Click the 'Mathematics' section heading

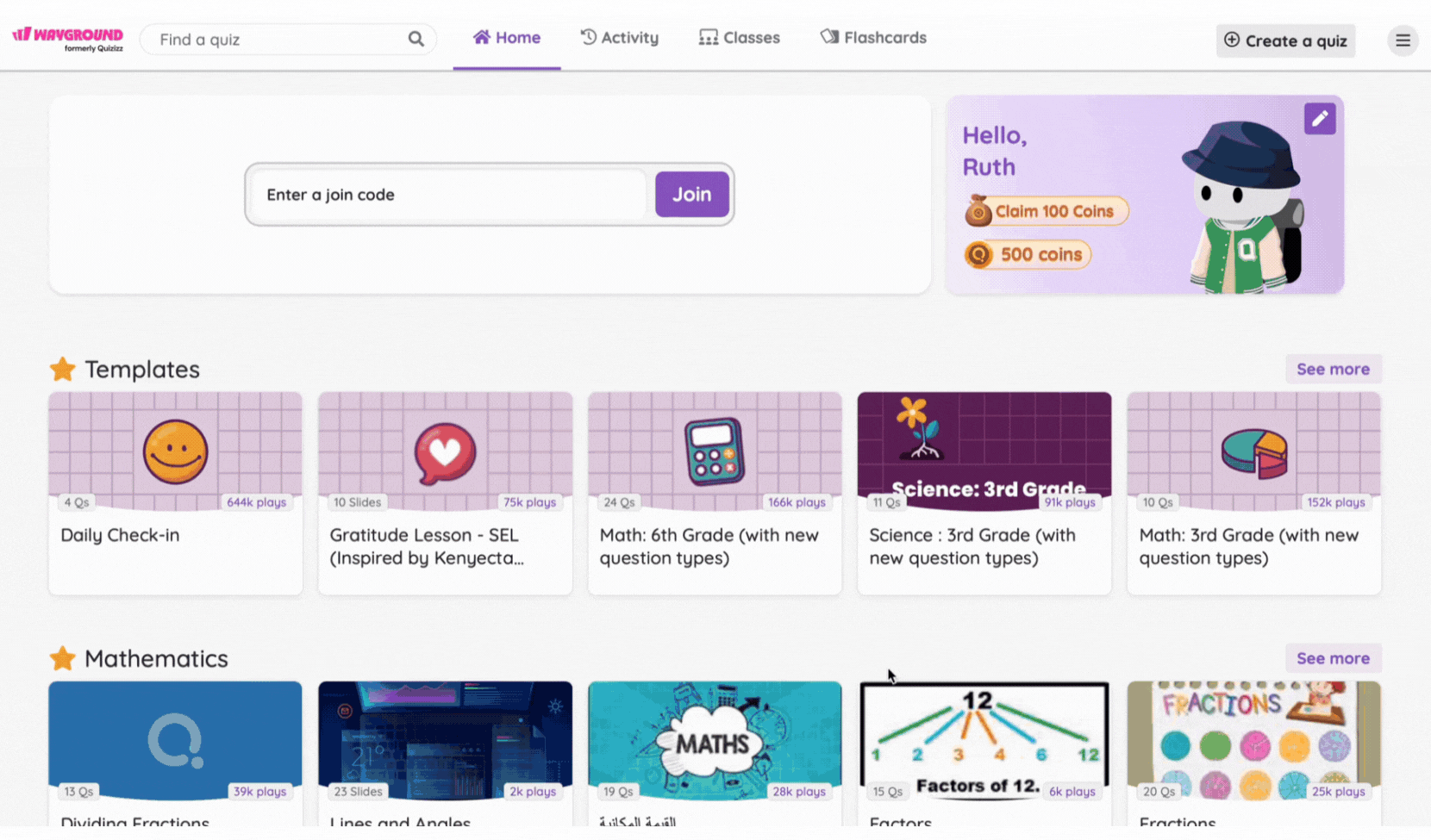click(156, 659)
